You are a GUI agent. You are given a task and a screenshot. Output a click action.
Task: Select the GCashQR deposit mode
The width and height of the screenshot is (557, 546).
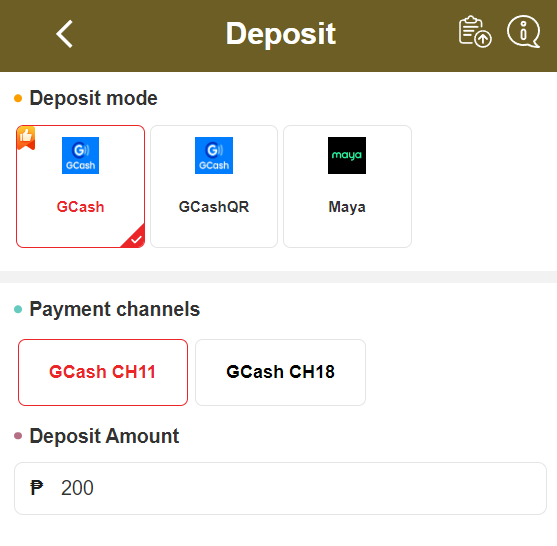214,186
